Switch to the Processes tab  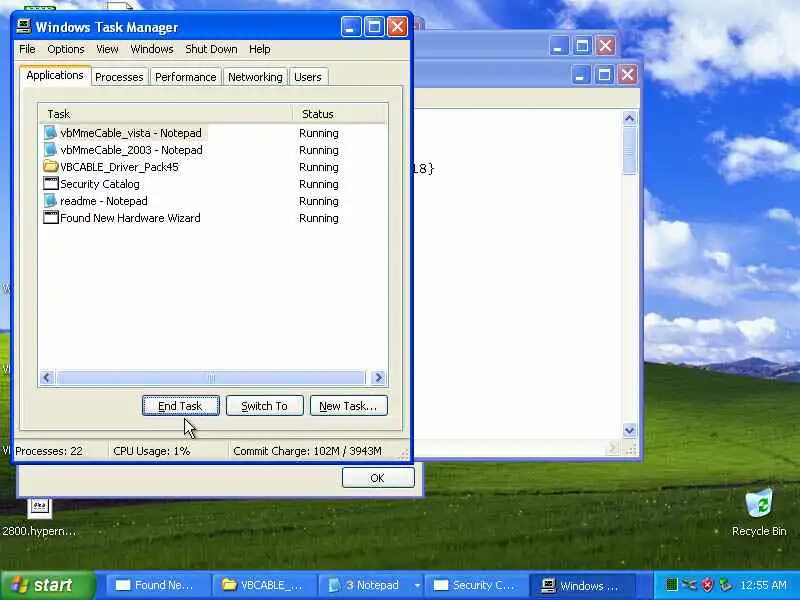(x=119, y=77)
